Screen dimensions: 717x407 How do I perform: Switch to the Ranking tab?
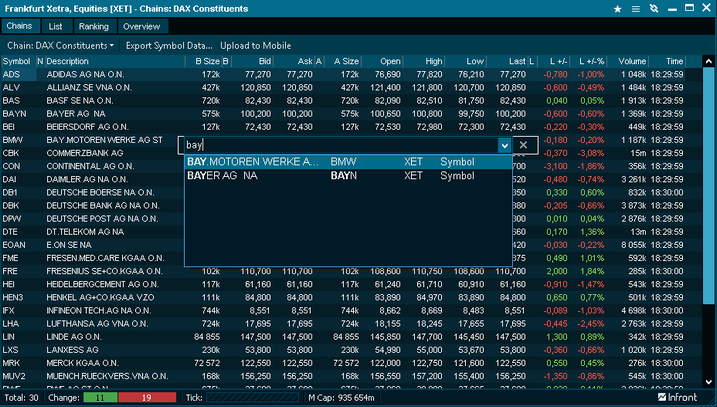[x=94, y=26]
